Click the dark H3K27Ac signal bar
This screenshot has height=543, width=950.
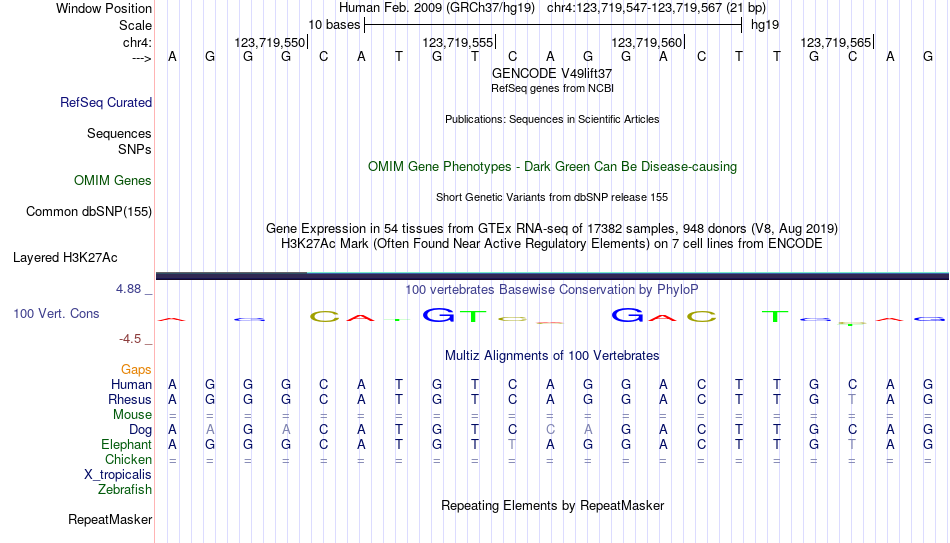coord(552,276)
